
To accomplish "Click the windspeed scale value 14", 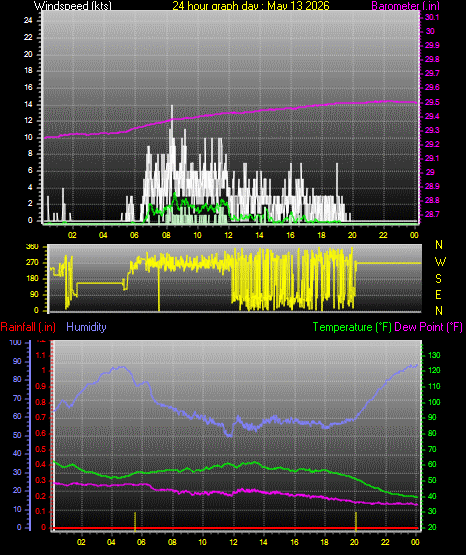I will pos(28,104).
